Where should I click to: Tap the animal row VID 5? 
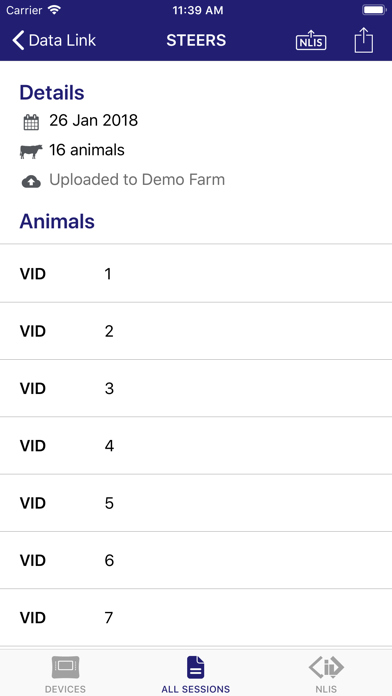(196, 503)
